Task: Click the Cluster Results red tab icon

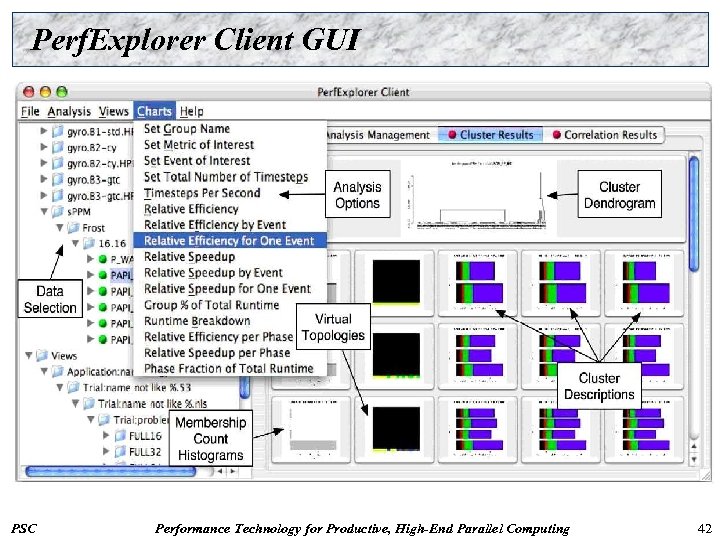Action: (452, 135)
